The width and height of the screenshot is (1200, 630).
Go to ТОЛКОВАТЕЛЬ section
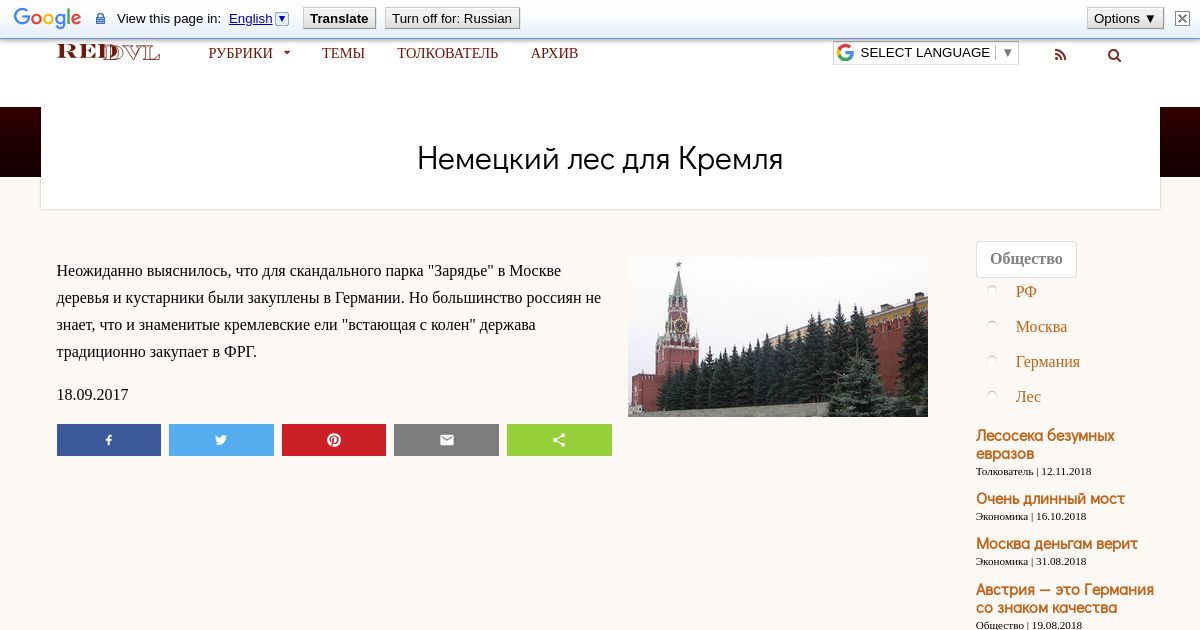coord(447,53)
